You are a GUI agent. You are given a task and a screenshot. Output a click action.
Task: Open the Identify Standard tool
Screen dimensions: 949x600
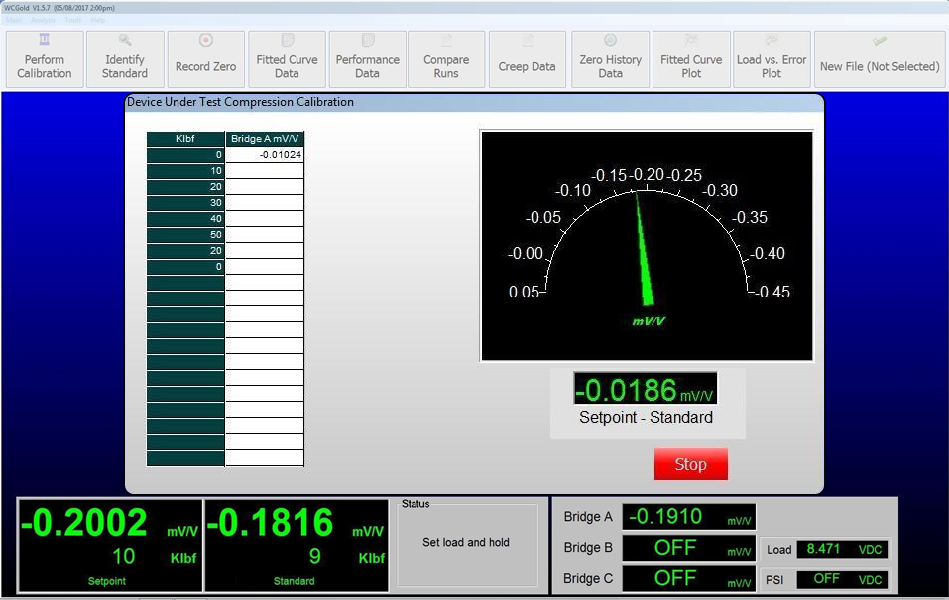[125, 60]
